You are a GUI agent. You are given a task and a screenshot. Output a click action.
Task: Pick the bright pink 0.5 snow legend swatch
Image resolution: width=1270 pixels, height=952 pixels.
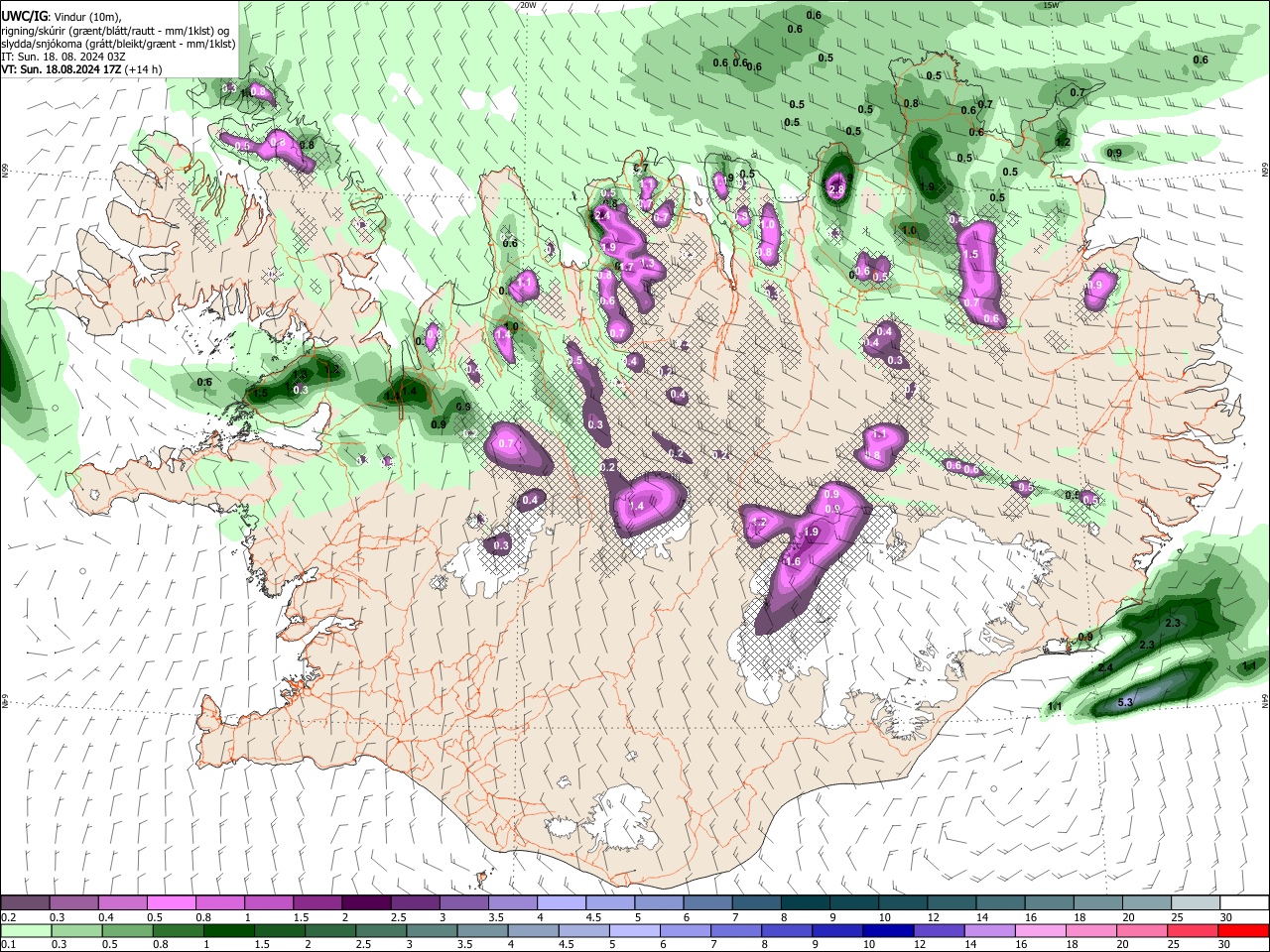pos(171,903)
